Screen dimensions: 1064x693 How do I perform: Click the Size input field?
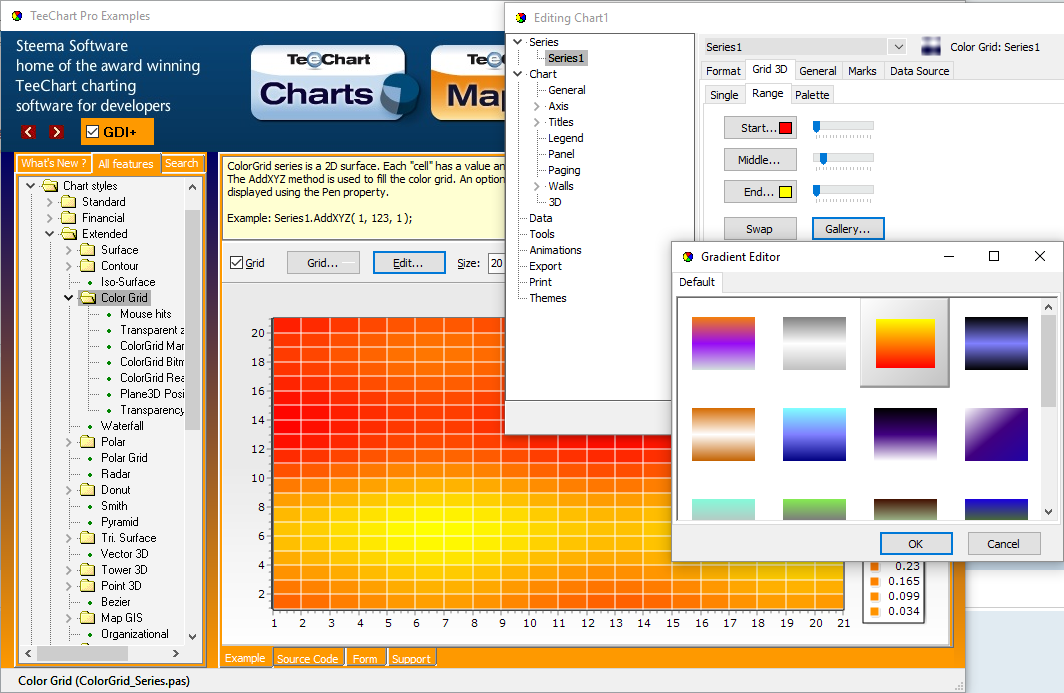pos(496,263)
